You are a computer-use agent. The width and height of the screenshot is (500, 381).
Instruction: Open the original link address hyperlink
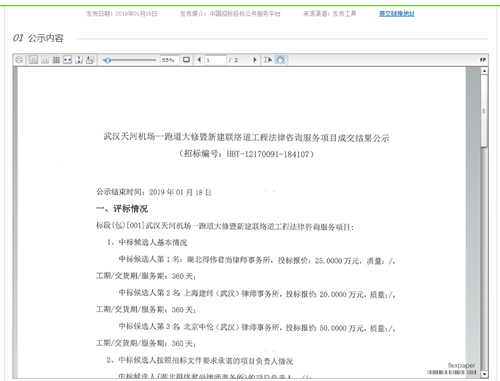[x=397, y=14]
